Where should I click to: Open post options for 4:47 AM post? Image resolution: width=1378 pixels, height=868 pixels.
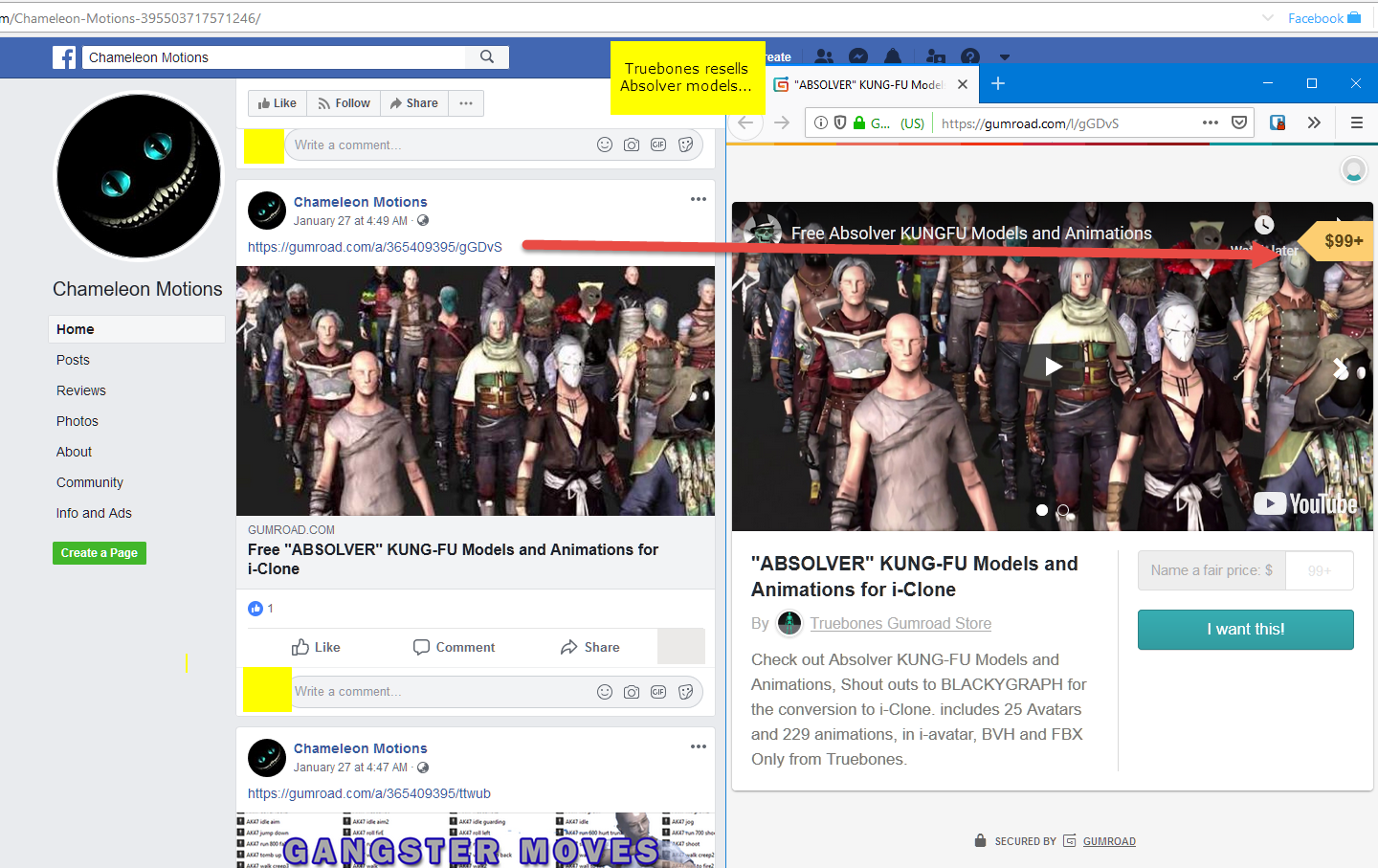coord(699,746)
